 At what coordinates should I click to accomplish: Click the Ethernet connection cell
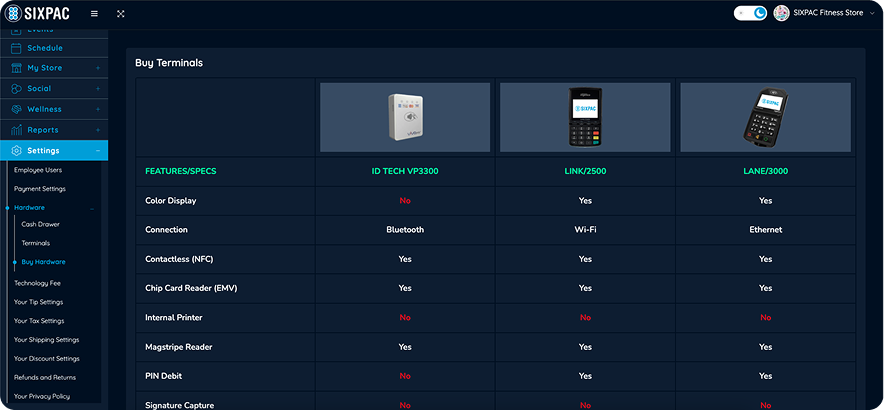[x=766, y=230]
